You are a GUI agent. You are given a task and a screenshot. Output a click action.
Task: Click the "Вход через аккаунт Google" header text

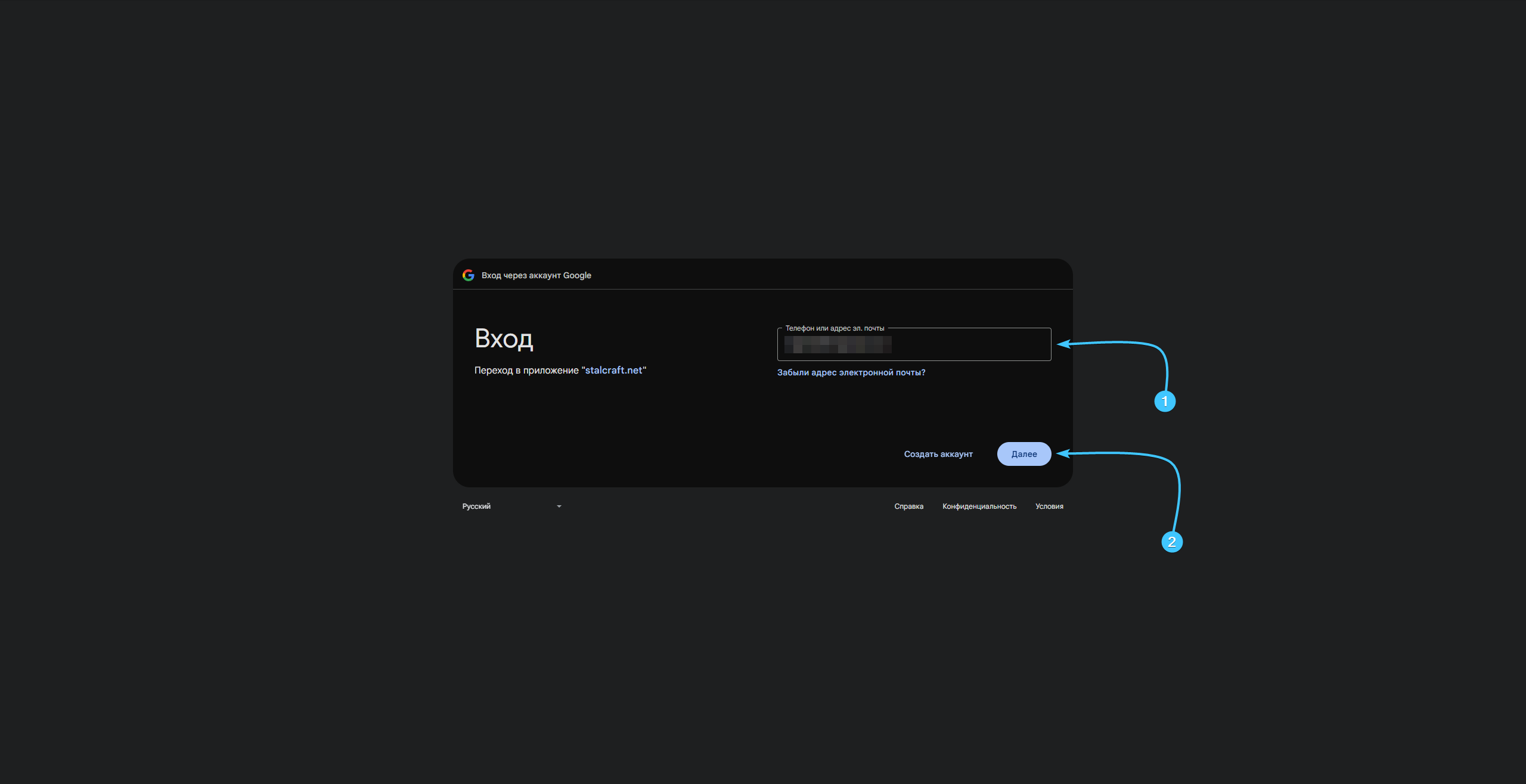coord(536,275)
